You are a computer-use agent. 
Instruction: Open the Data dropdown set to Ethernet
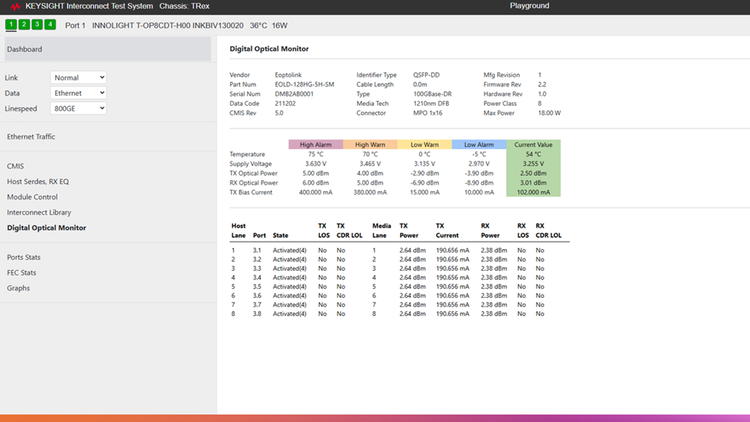78,93
